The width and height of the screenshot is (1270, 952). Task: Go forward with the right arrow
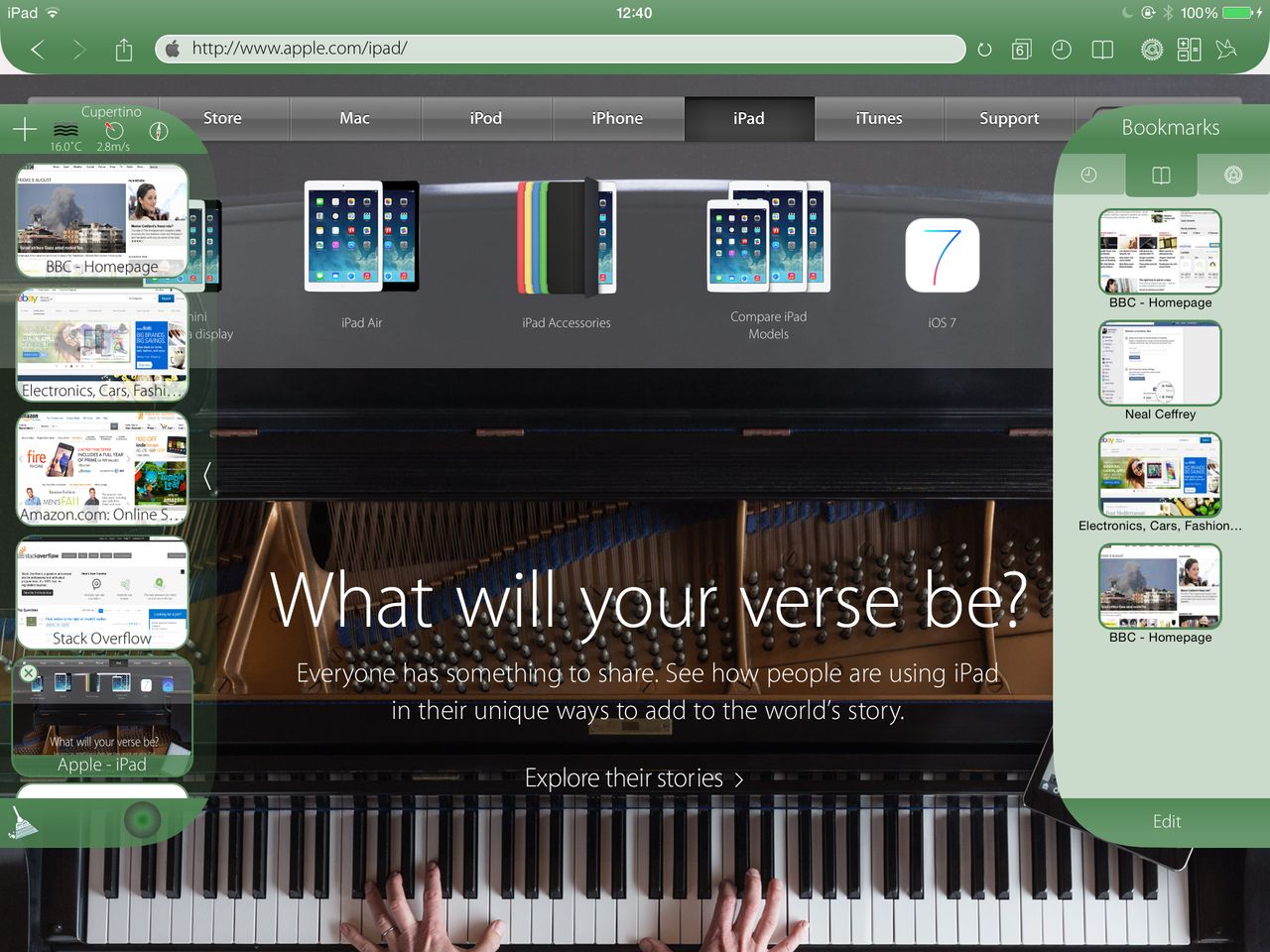pyautogui.click(x=79, y=49)
